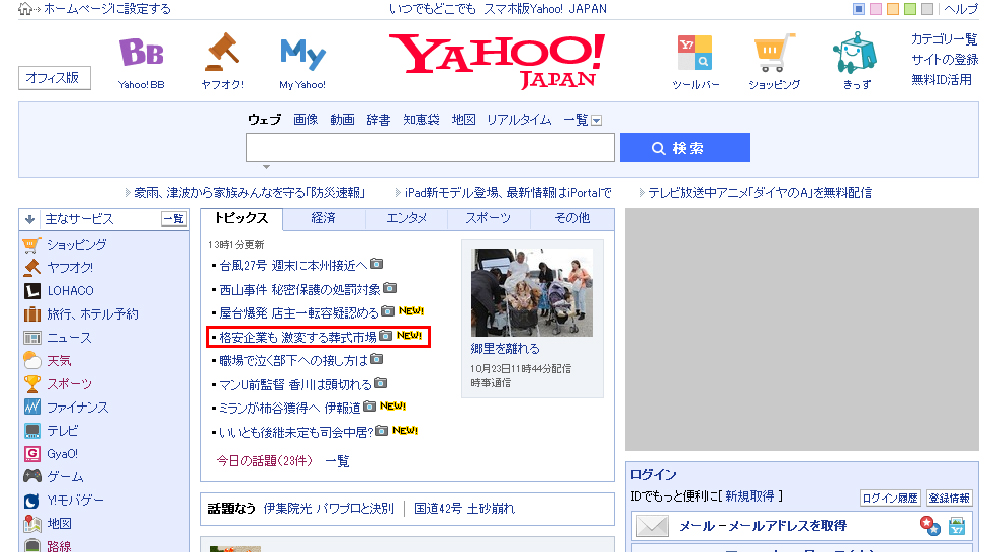992x552 pixels.
Task: Switch to the 経済 tab
Action: click(x=324, y=219)
